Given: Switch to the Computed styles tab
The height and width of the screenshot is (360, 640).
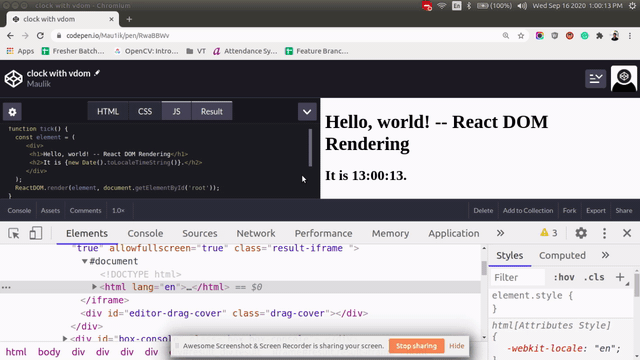Looking at the screenshot, I should tap(562, 256).
